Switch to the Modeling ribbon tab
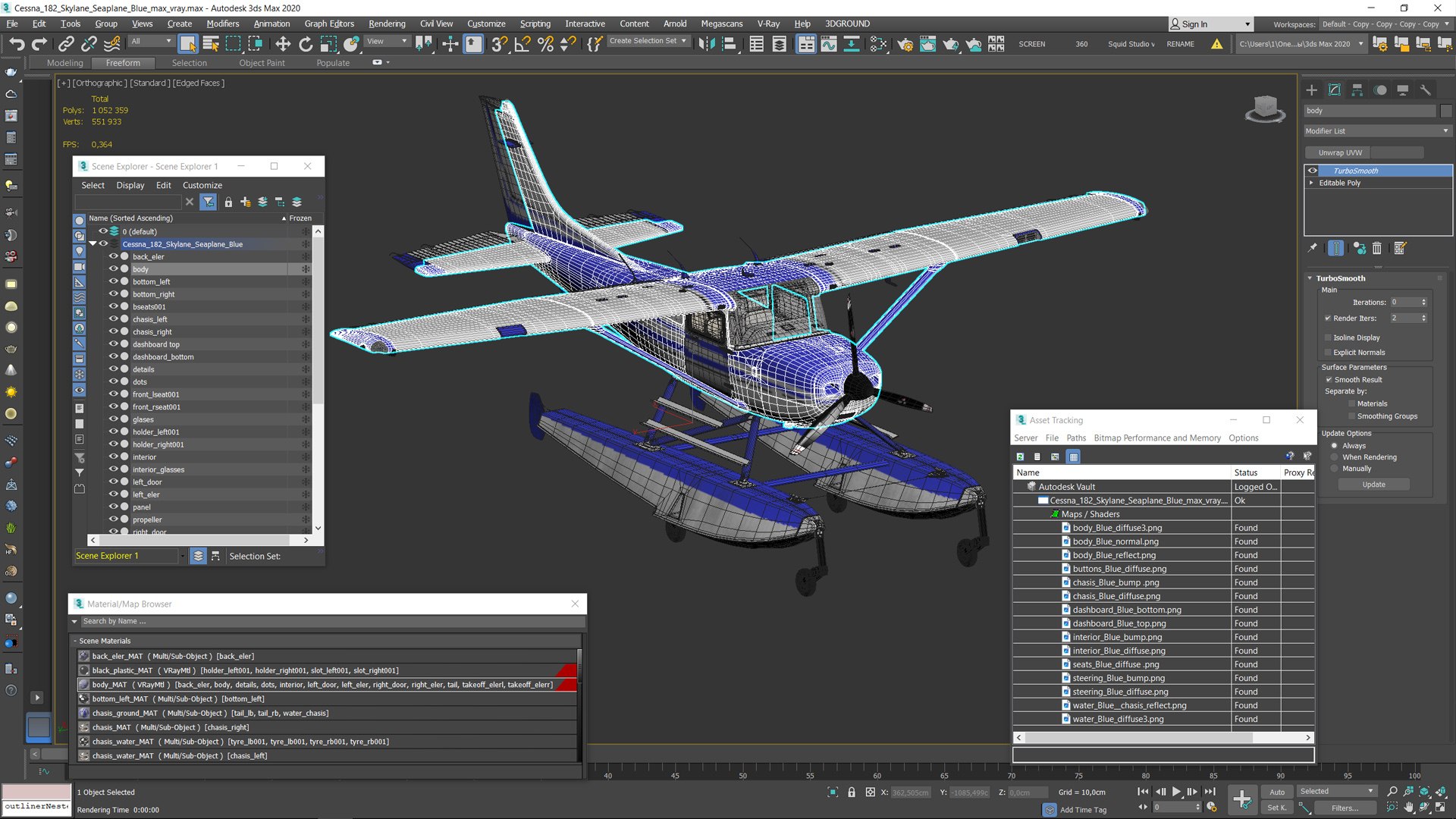The height and width of the screenshot is (819, 1456). (x=64, y=63)
